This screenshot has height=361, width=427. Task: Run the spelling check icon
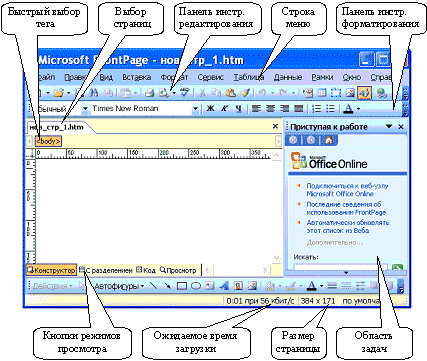[x=185, y=92]
